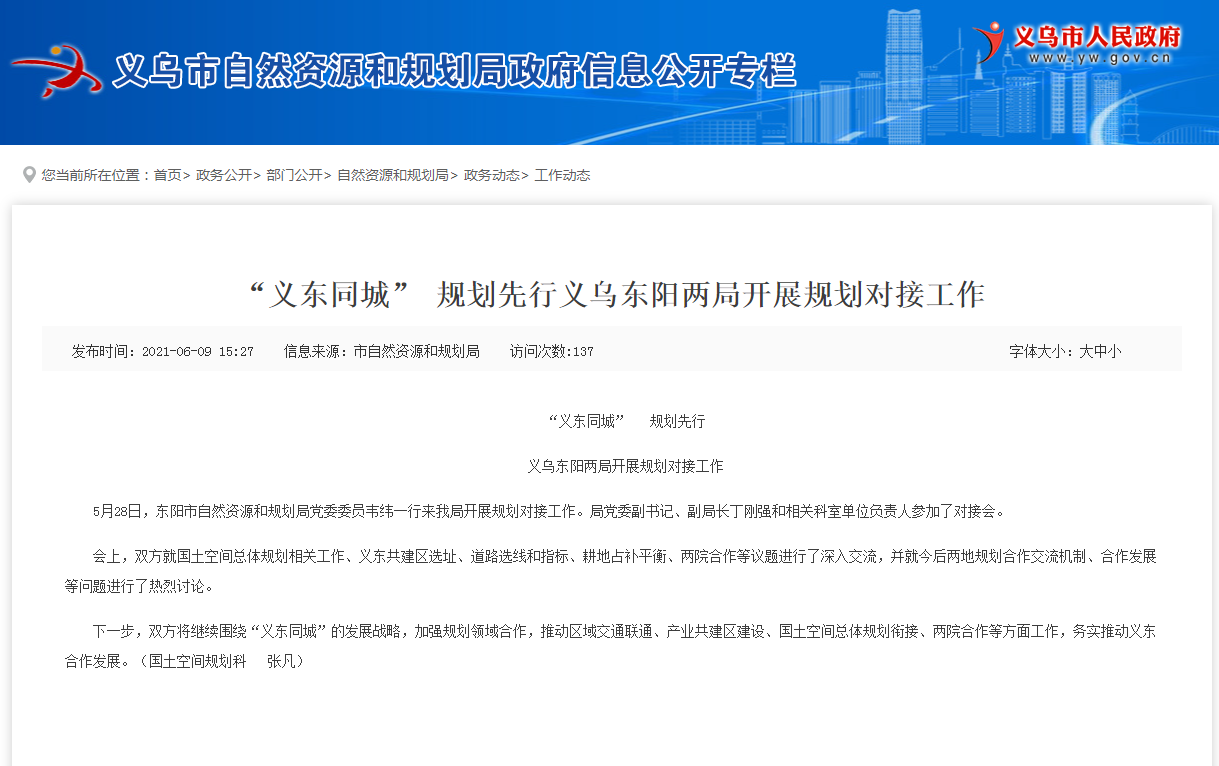Open the 政务动态 breadcrumb section
The width and height of the screenshot is (1219, 766).
[x=491, y=175]
